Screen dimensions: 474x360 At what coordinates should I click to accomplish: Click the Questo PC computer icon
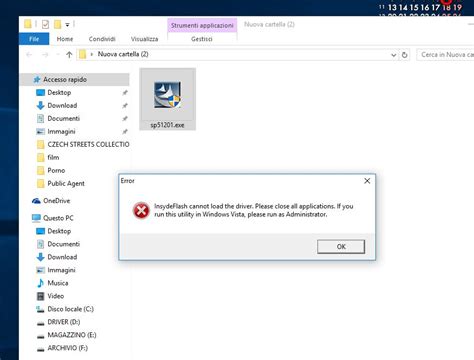36,218
